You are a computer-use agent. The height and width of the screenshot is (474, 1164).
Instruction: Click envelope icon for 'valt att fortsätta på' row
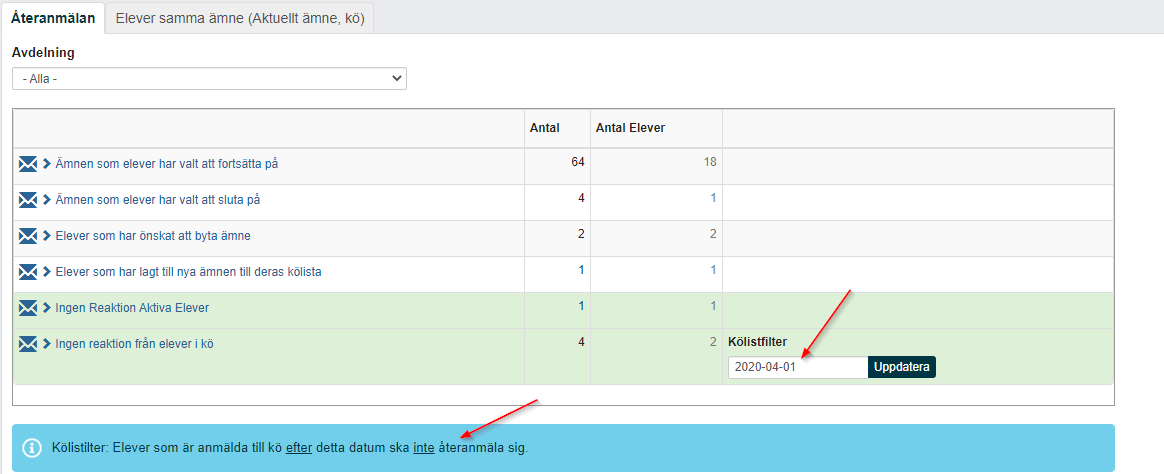tap(27, 165)
